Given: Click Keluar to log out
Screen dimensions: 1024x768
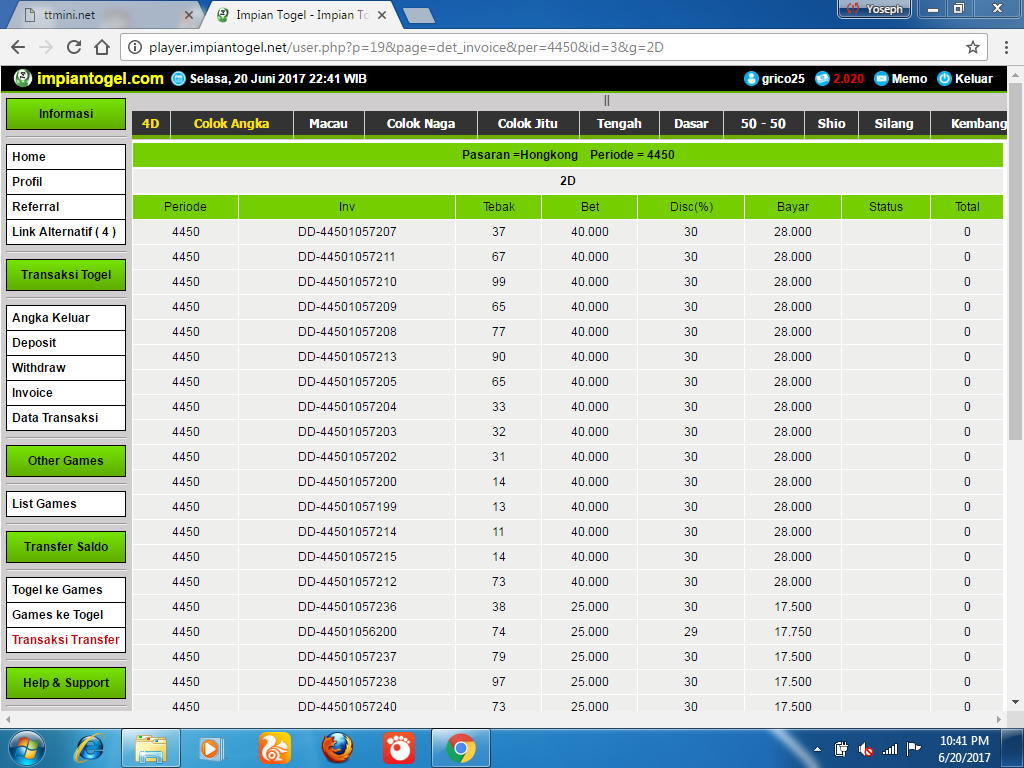Looking at the screenshot, I should [x=965, y=78].
